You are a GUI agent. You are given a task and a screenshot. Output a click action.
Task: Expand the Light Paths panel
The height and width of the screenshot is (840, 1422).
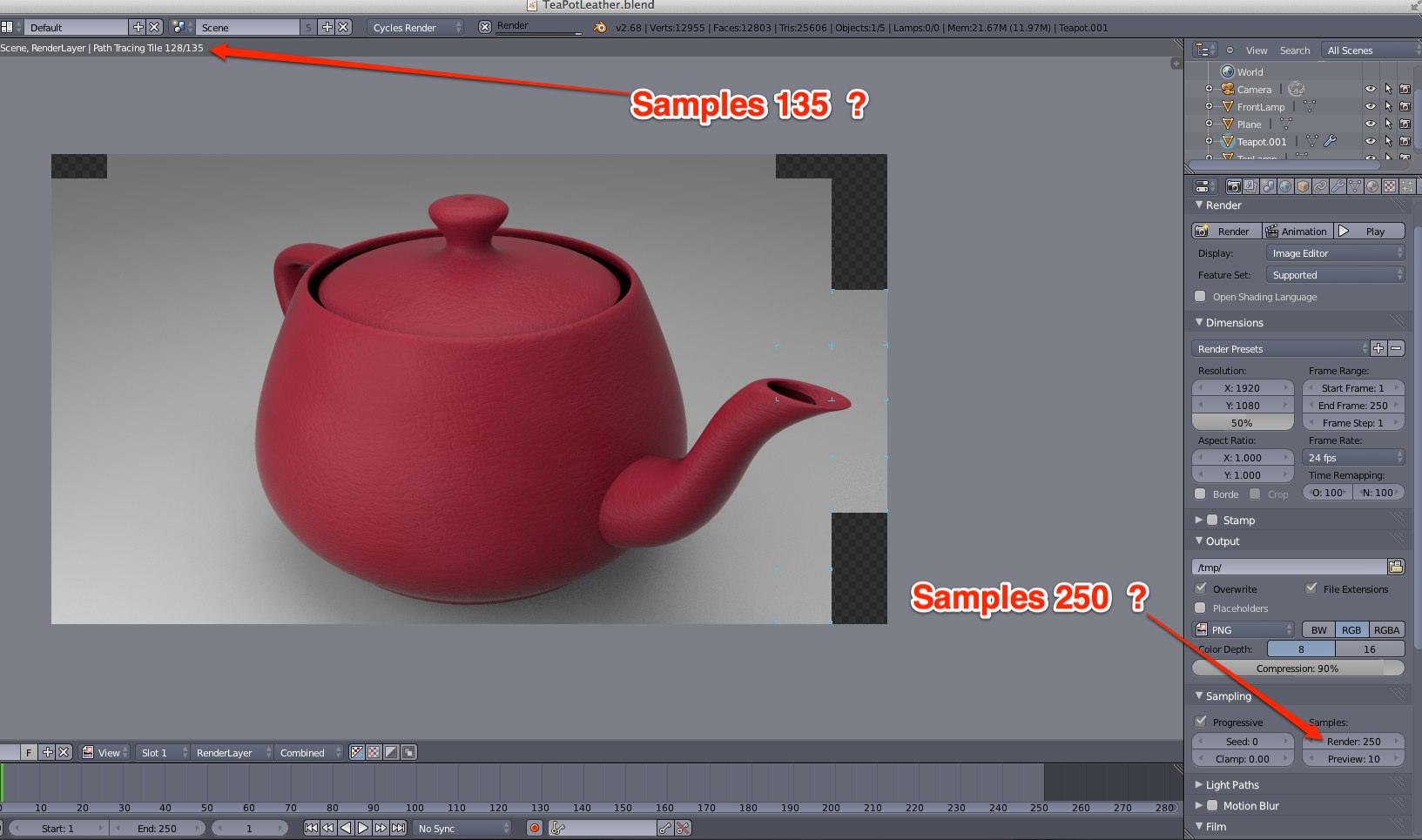(x=1232, y=784)
